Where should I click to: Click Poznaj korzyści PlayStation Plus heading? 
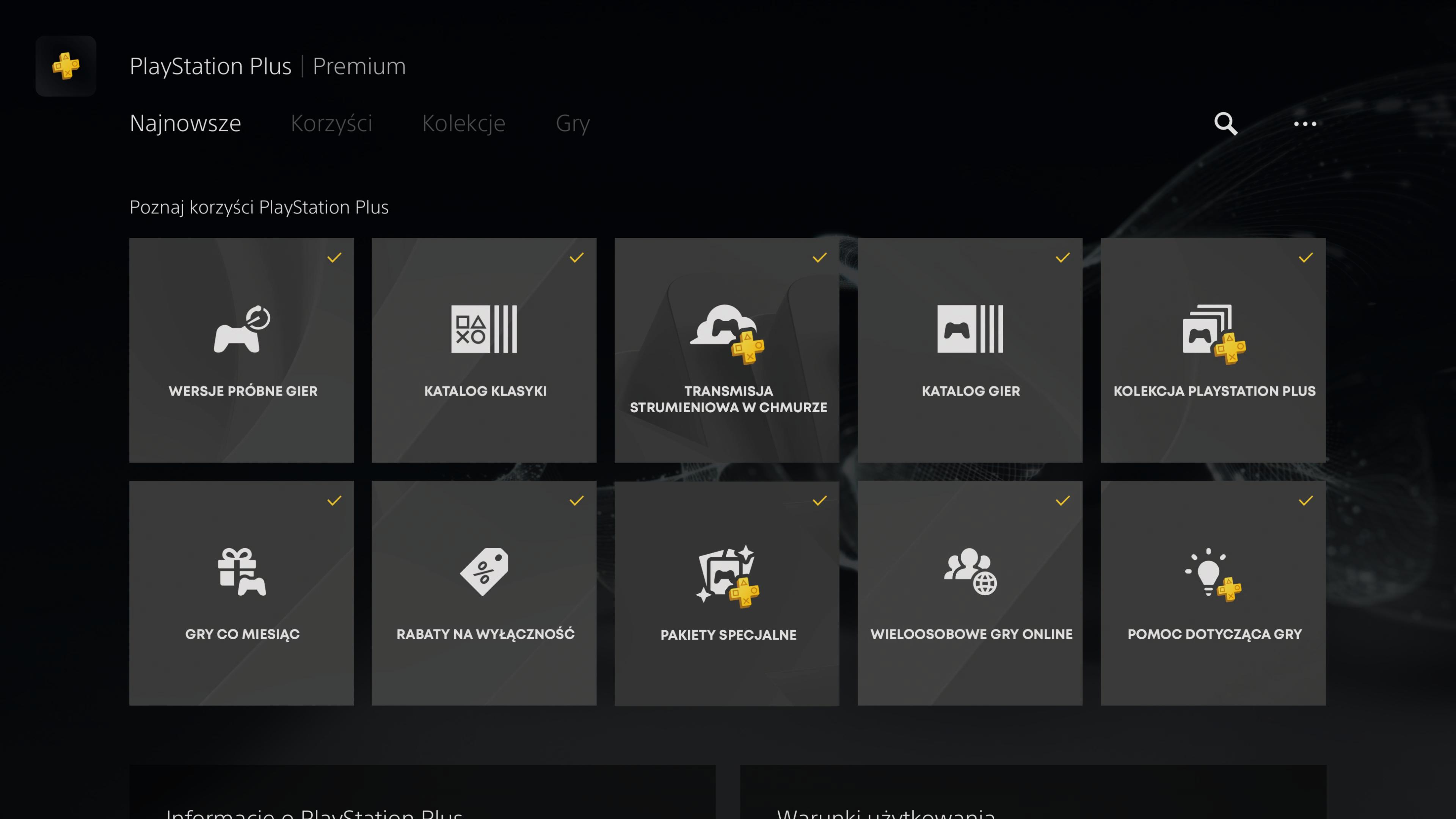(x=259, y=207)
